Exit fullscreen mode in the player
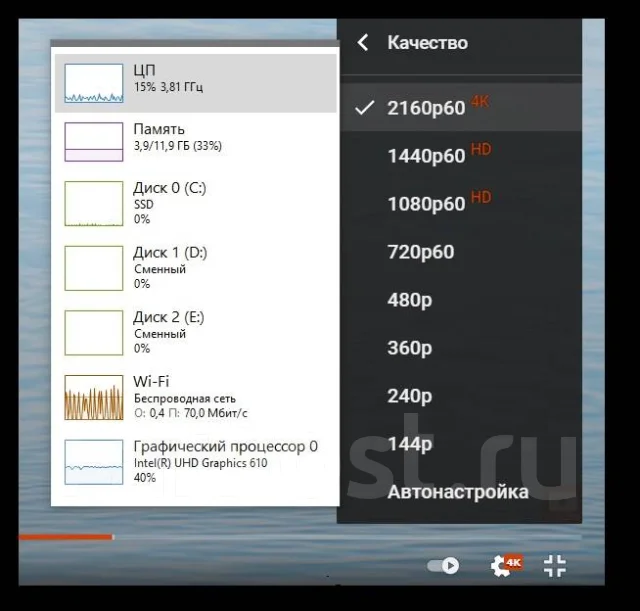Screen dimensions: 640x611 [555, 566]
